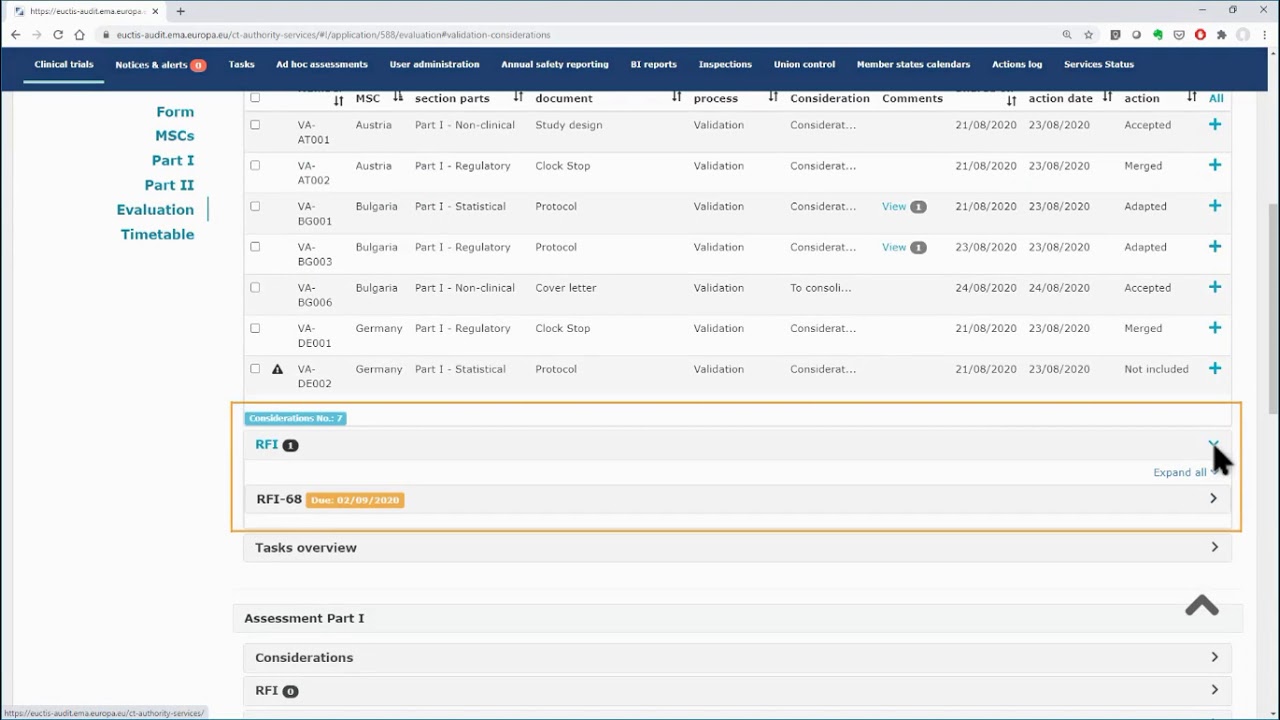Viewport: 1280px width, 720px height.
Task: Select checkbox for VA-BG003
Action: coord(255,247)
